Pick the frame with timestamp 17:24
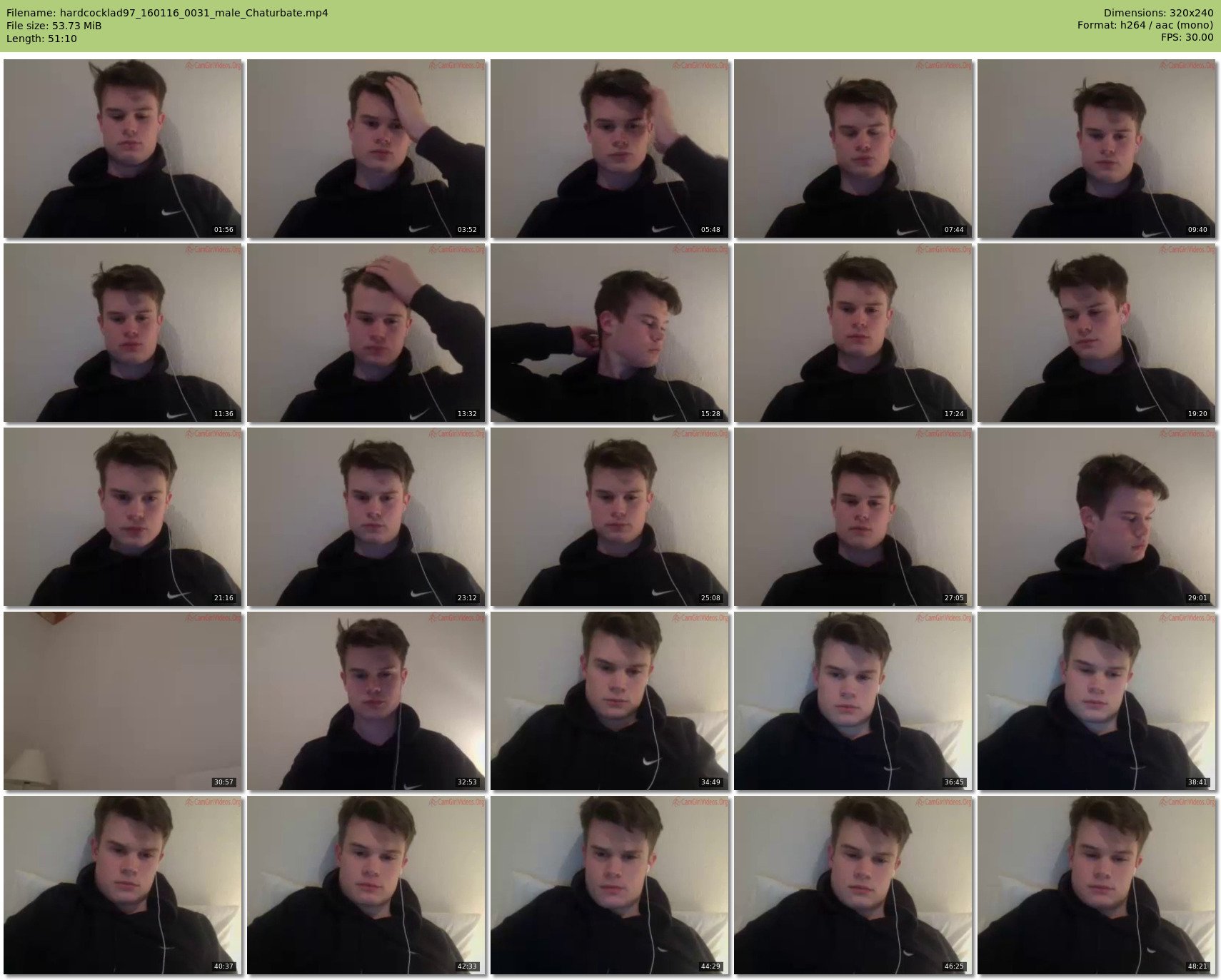The height and width of the screenshot is (980, 1221). coord(853,333)
